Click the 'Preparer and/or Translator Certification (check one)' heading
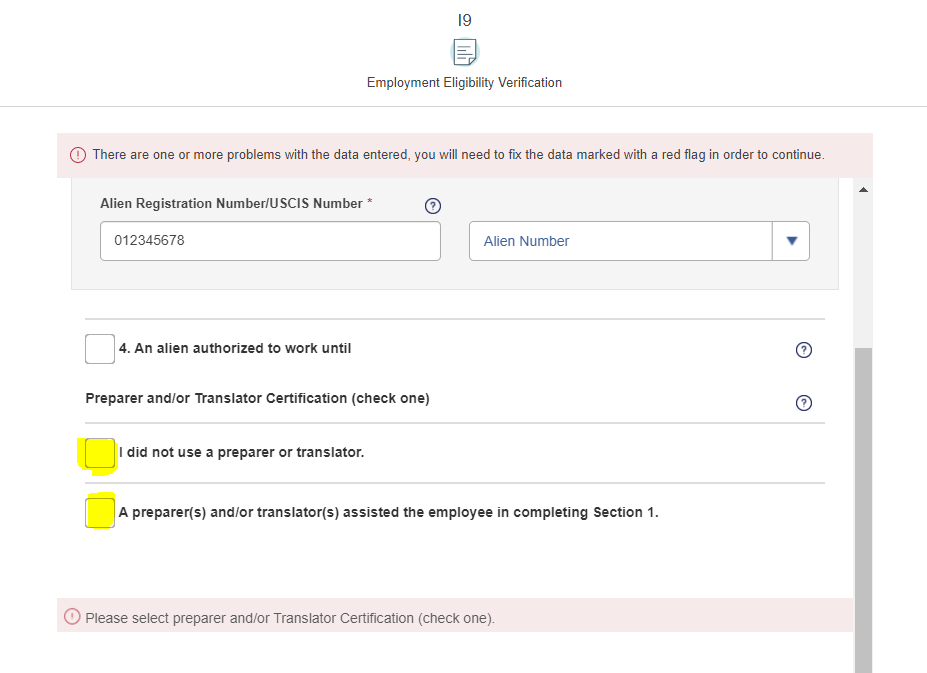 click(x=257, y=398)
